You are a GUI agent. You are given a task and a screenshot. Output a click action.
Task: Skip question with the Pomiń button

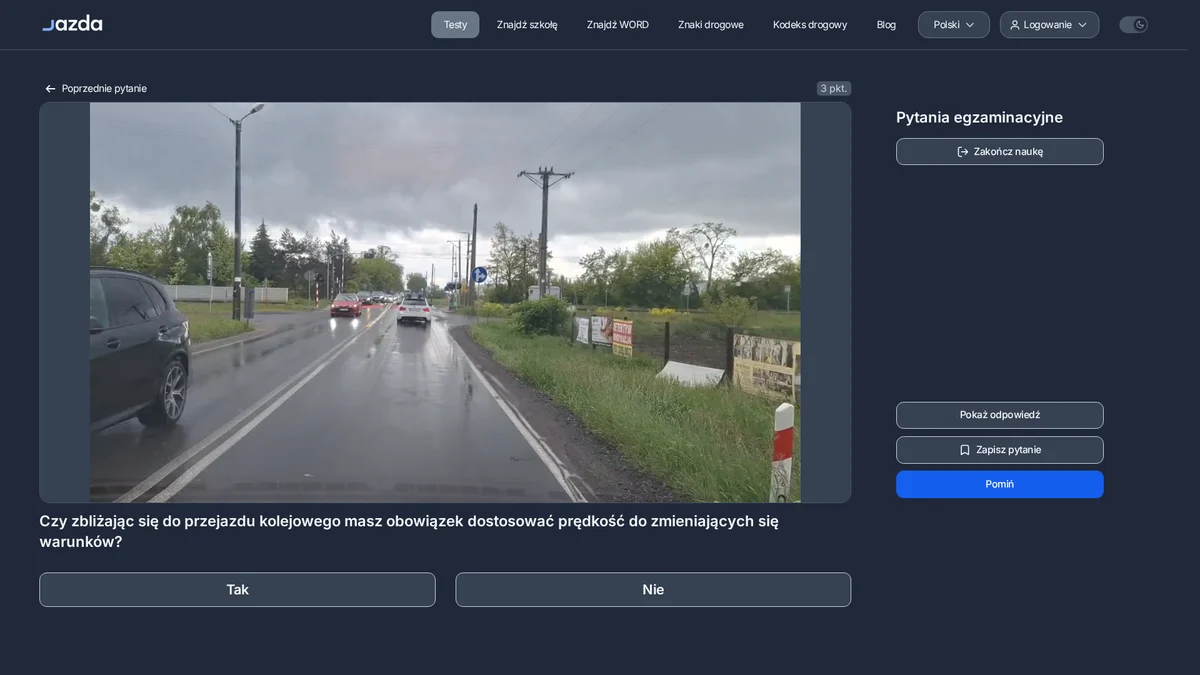click(x=1000, y=484)
